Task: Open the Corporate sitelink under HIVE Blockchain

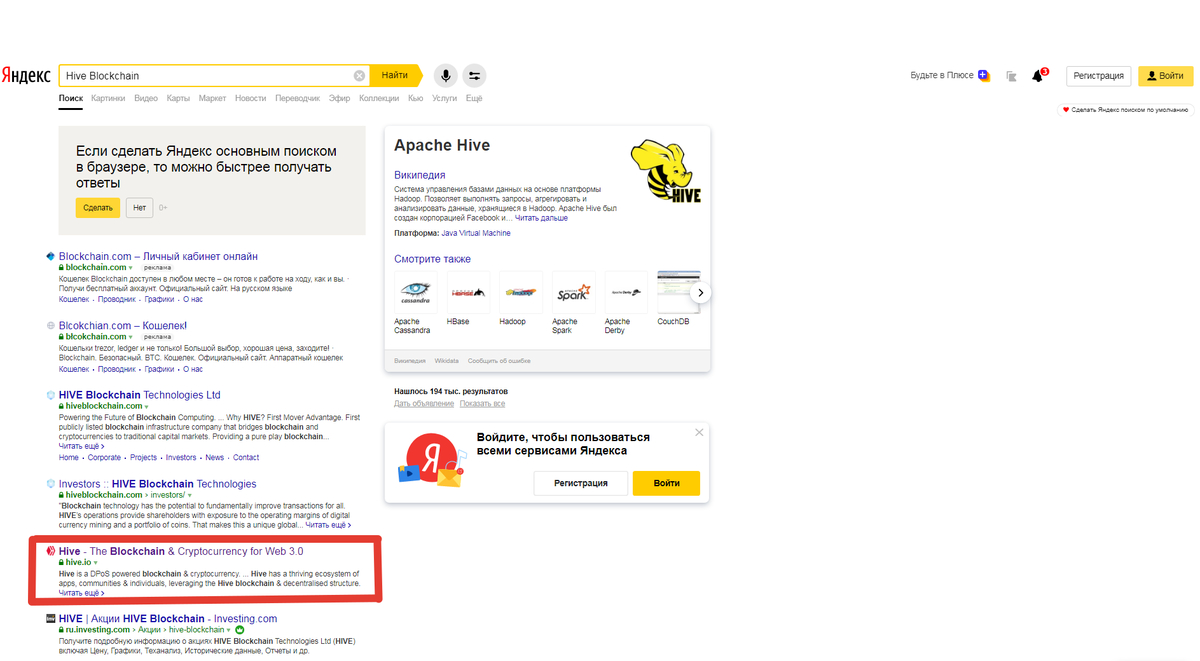Action: click(104, 458)
